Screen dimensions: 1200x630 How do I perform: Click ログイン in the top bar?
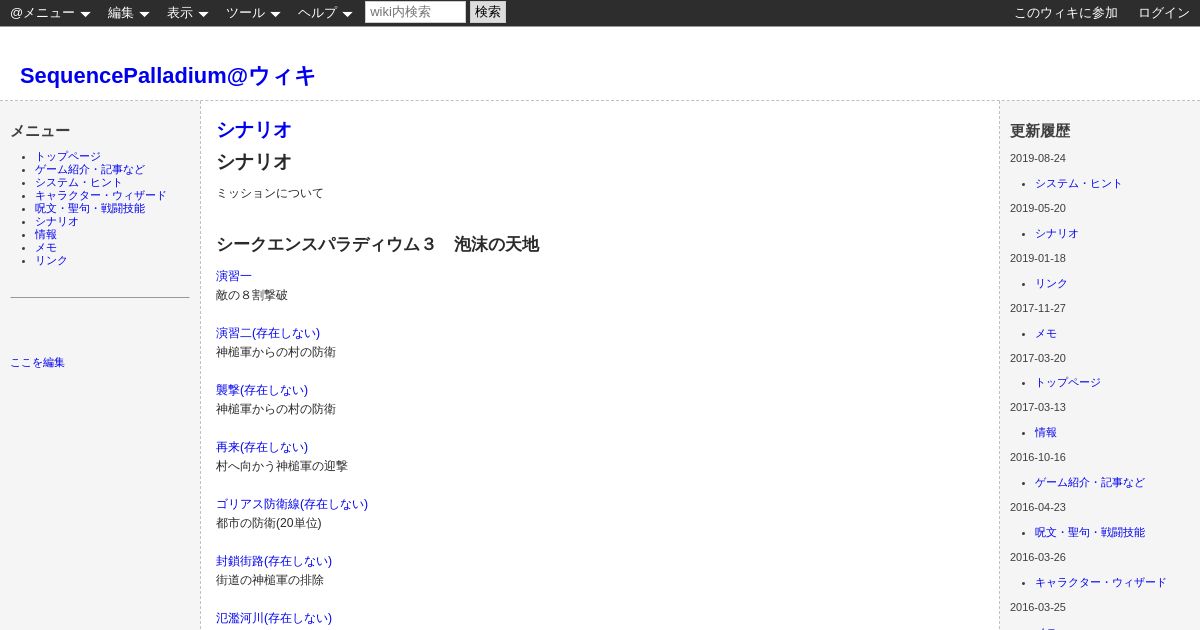[x=1164, y=13]
